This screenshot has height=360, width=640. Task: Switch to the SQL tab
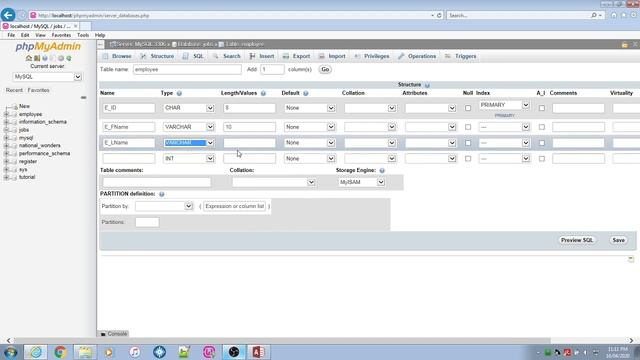pyautogui.click(x=193, y=56)
